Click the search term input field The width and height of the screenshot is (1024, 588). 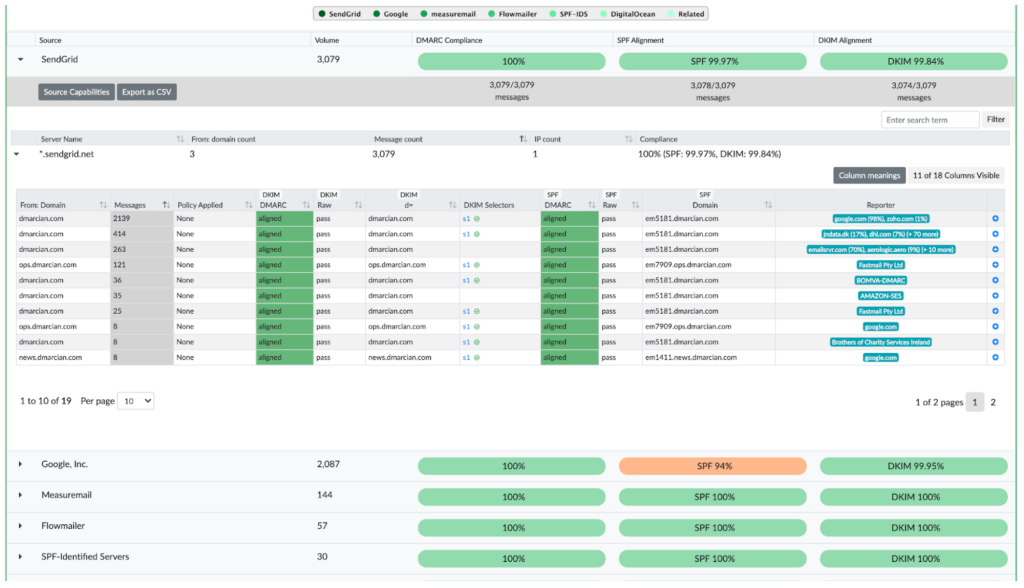(930, 120)
